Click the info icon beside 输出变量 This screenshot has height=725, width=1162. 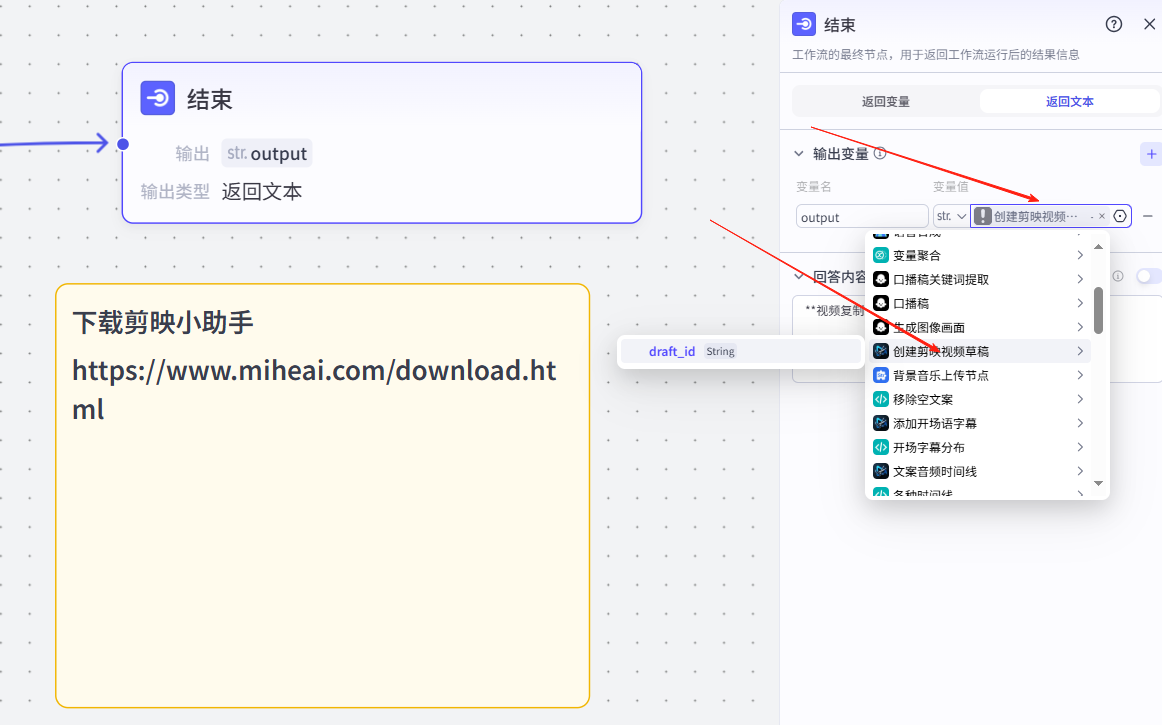(880, 154)
